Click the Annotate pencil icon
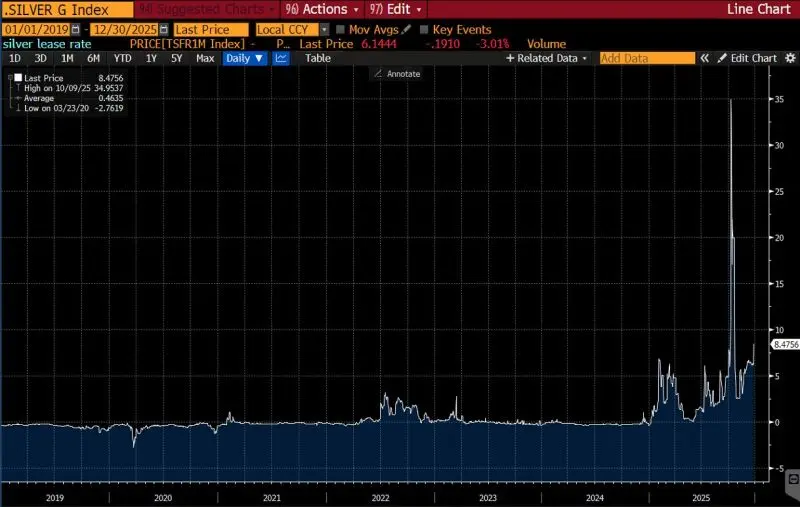This screenshot has height=507, width=800. [378, 74]
